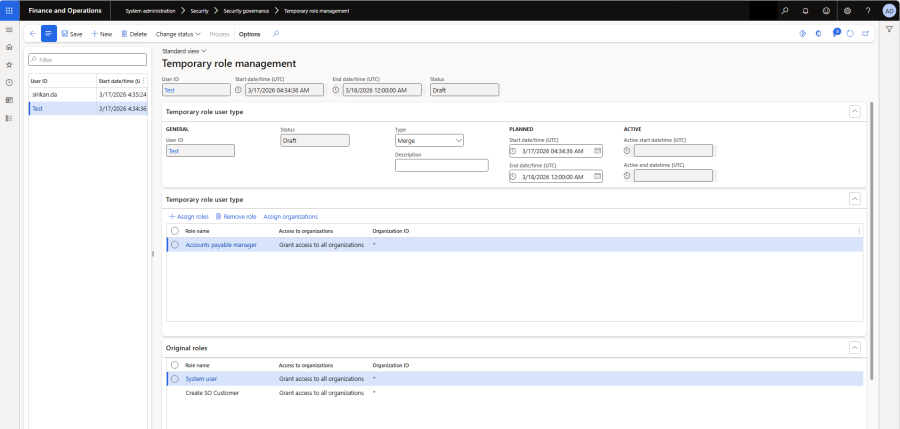Screen dimensions: 900x429
Task: Select the Accounts payable manager row radio
Action: 174,244
